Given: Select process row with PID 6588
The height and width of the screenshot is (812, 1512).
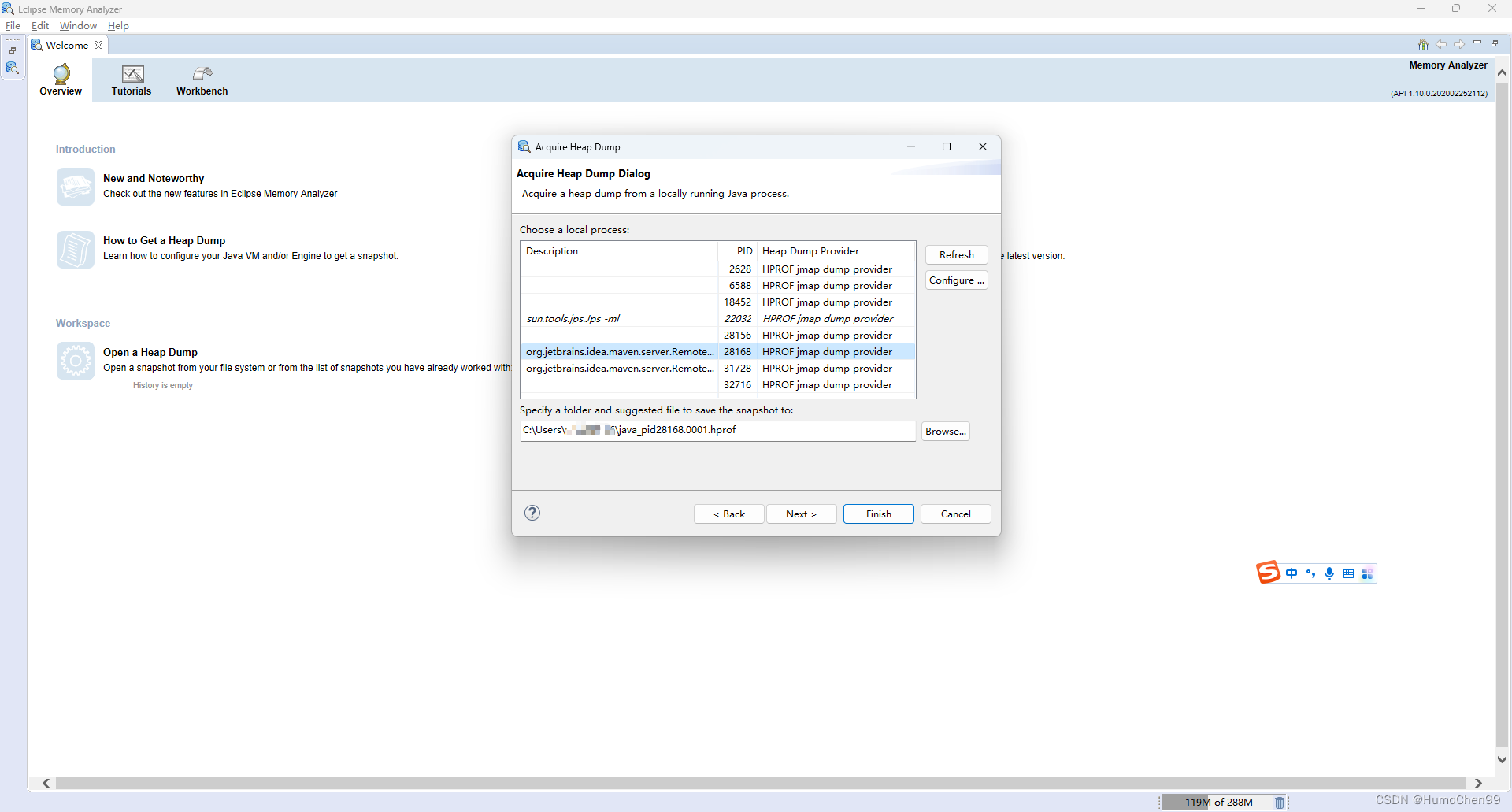Looking at the screenshot, I should [x=717, y=285].
